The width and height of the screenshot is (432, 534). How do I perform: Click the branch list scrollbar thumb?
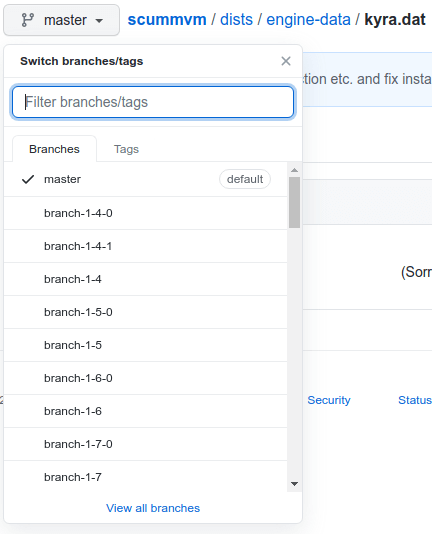pos(295,202)
